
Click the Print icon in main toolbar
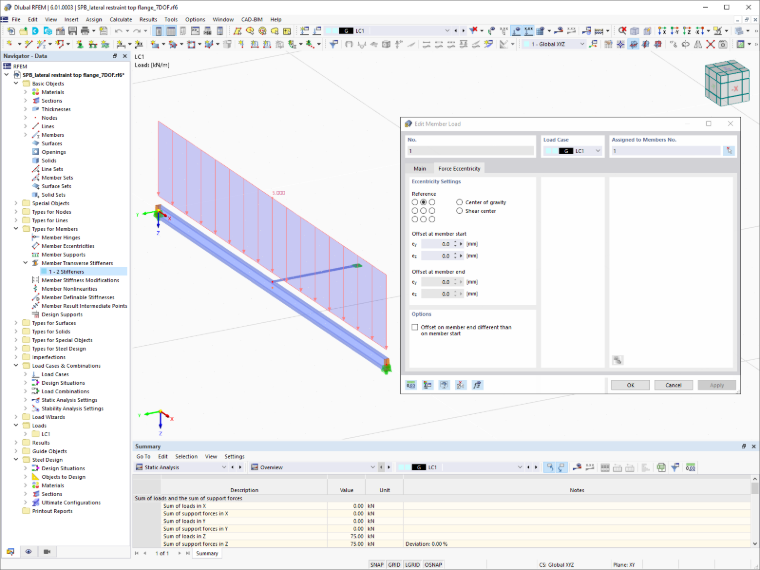[85, 31]
